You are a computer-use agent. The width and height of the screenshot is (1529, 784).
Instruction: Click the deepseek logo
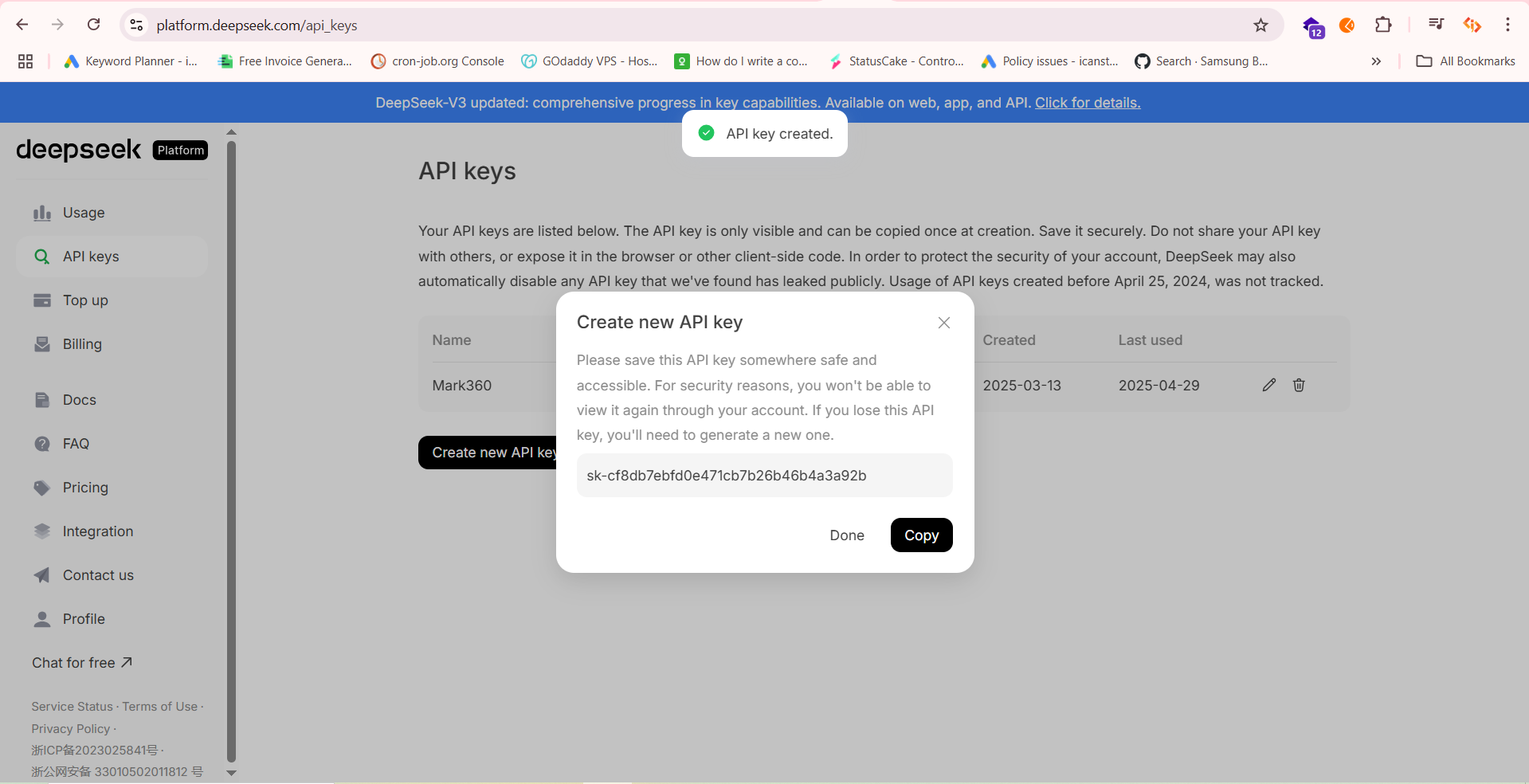click(x=79, y=150)
